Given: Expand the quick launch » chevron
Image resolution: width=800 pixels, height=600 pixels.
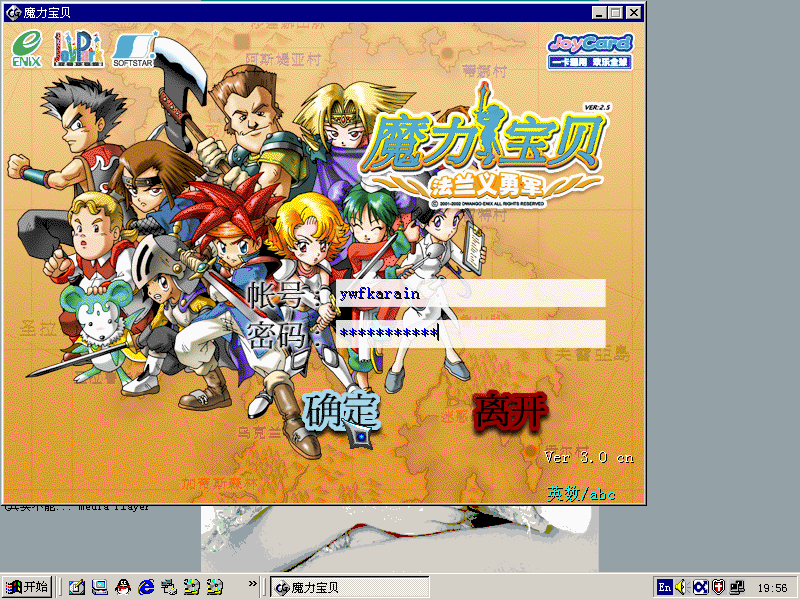Looking at the screenshot, I should pyautogui.click(x=253, y=584).
